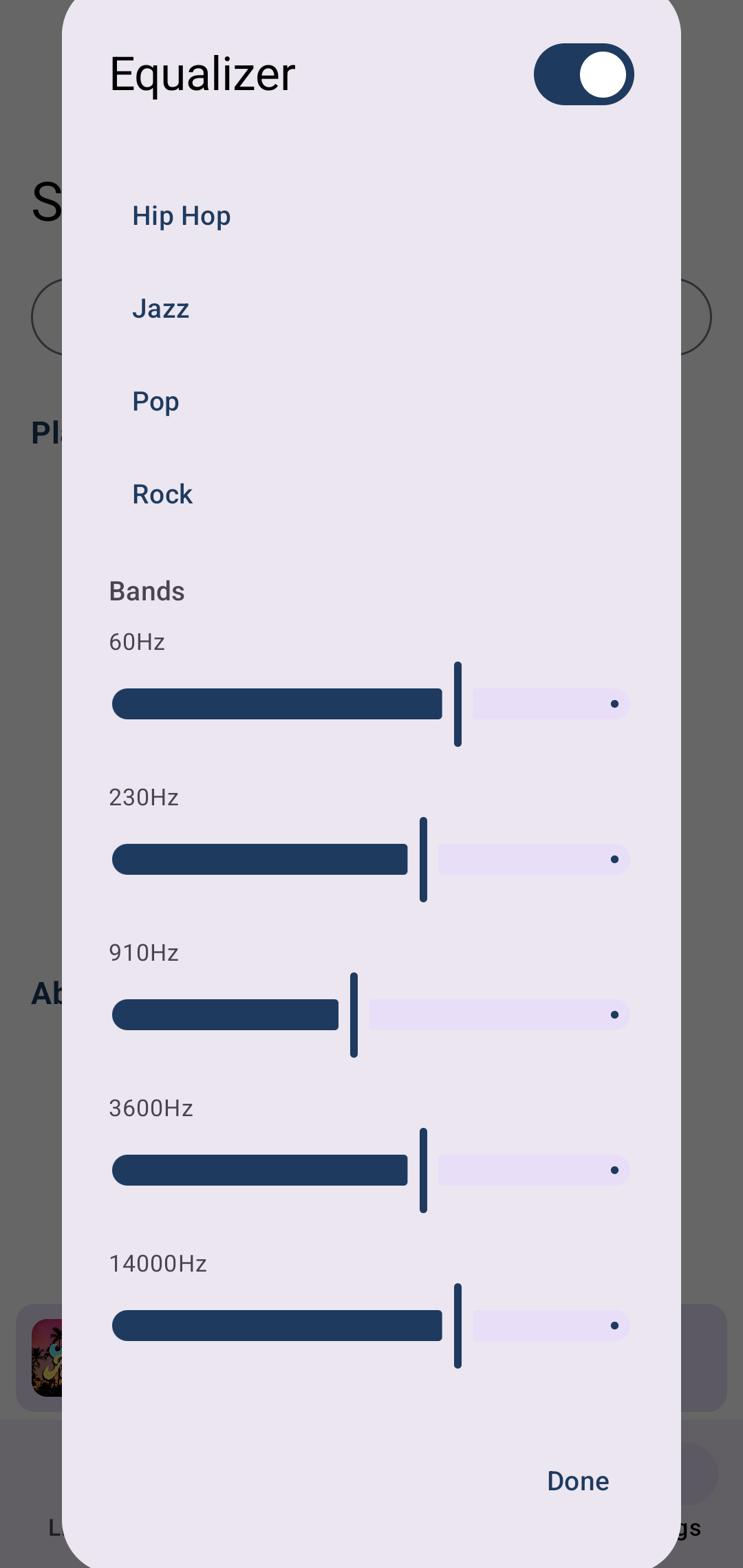Click the 910Hz band slider handle
The width and height of the screenshot is (743, 1568).
tap(354, 1015)
